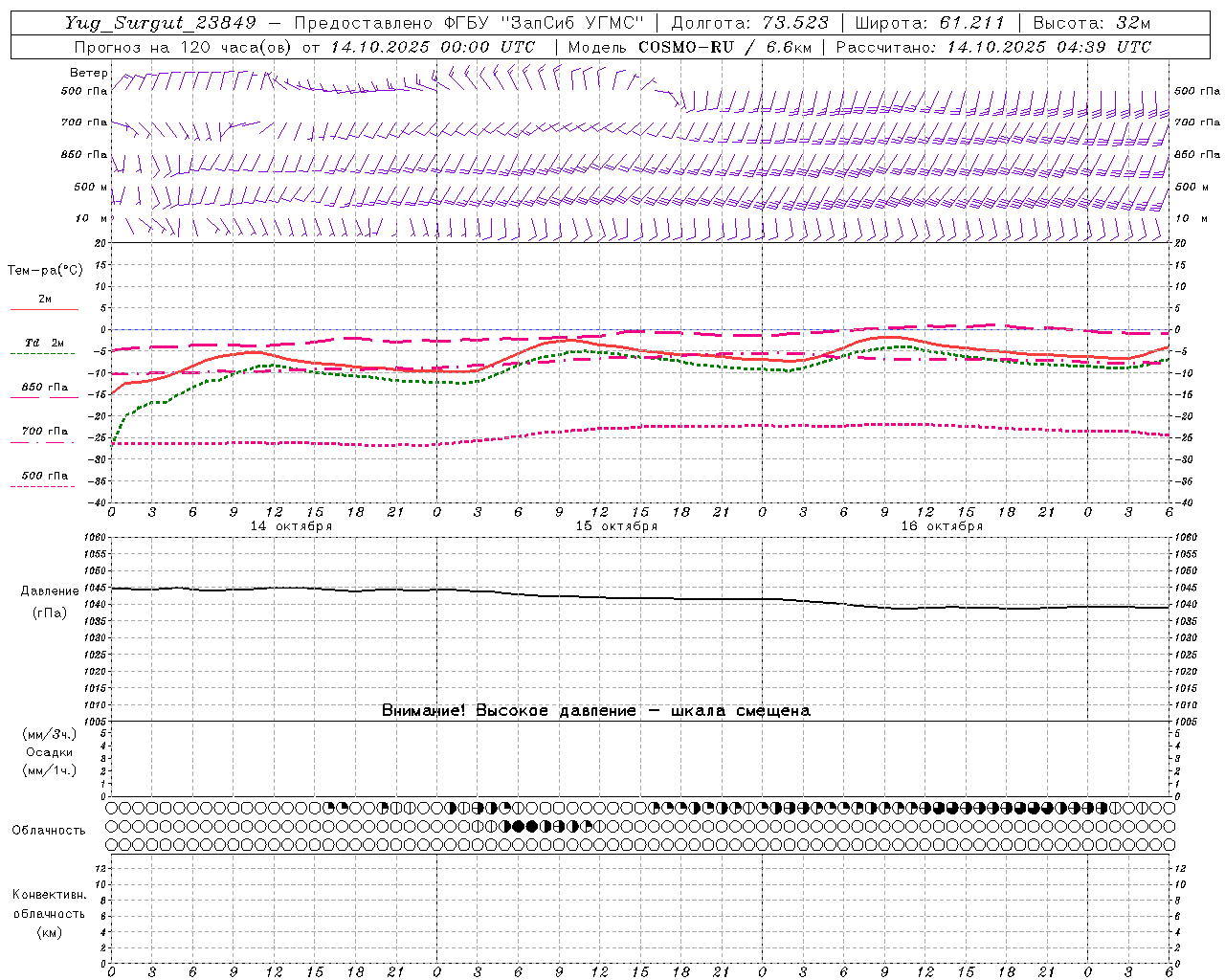Click the (мм/3ч.) precipitation unit label

(x=50, y=734)
